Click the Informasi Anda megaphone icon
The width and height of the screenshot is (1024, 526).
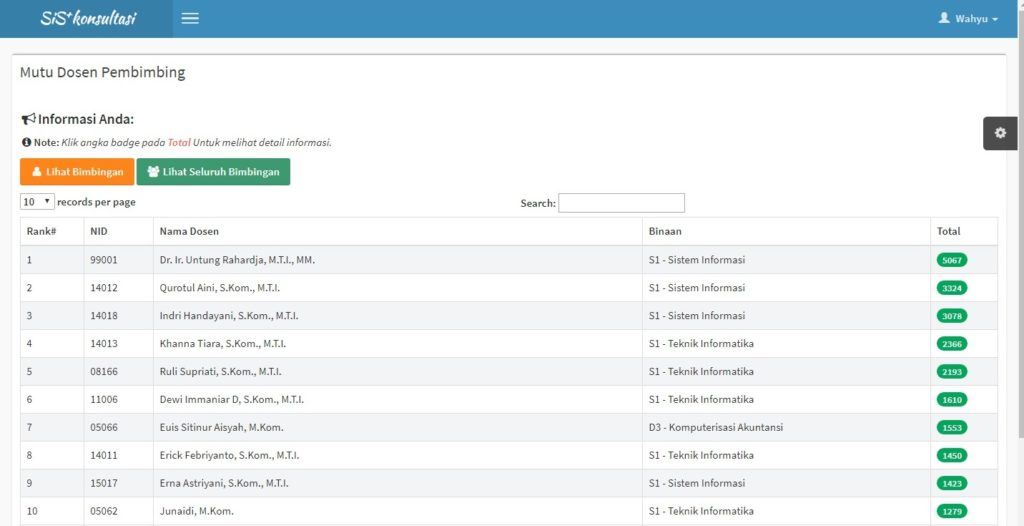[28, 120]
